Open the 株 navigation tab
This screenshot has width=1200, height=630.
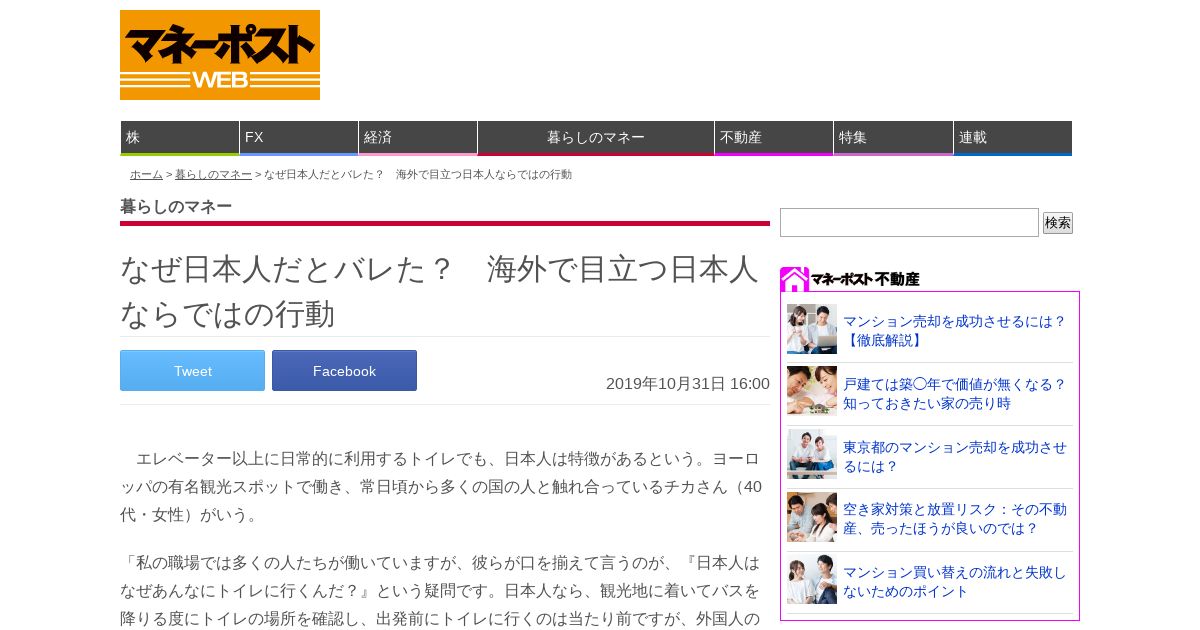tap(180, 138)
